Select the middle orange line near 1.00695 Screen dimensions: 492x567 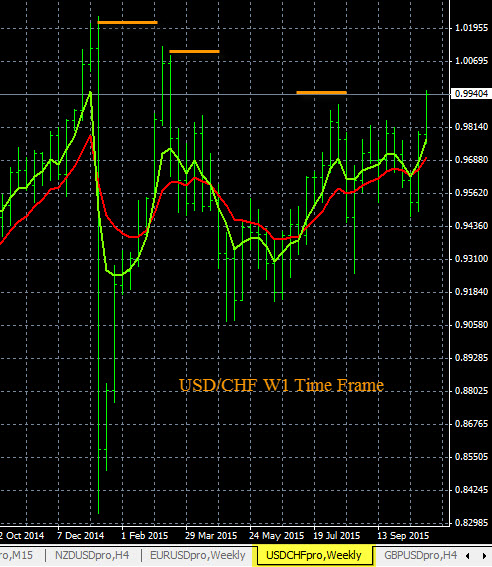click(x=194, y=51)
